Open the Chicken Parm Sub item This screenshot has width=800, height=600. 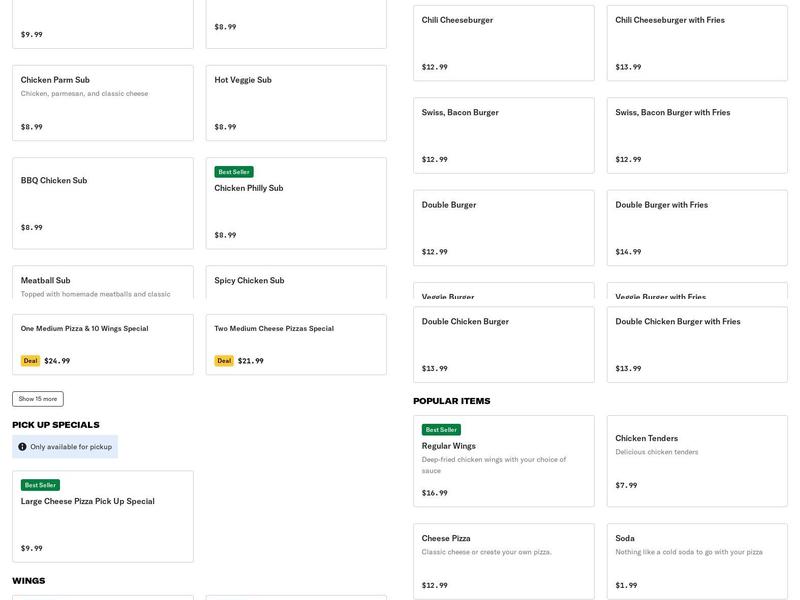click(102, 103)
